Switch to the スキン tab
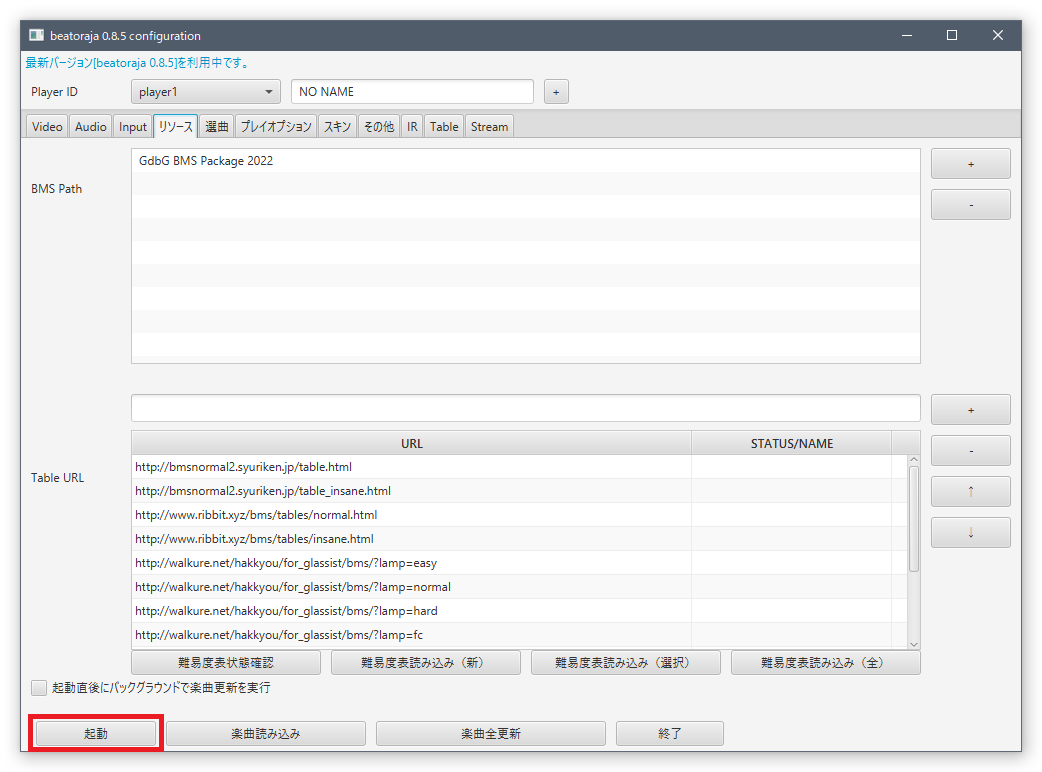Viewport: 1042px width, 772px height. [x=337, y=127]
